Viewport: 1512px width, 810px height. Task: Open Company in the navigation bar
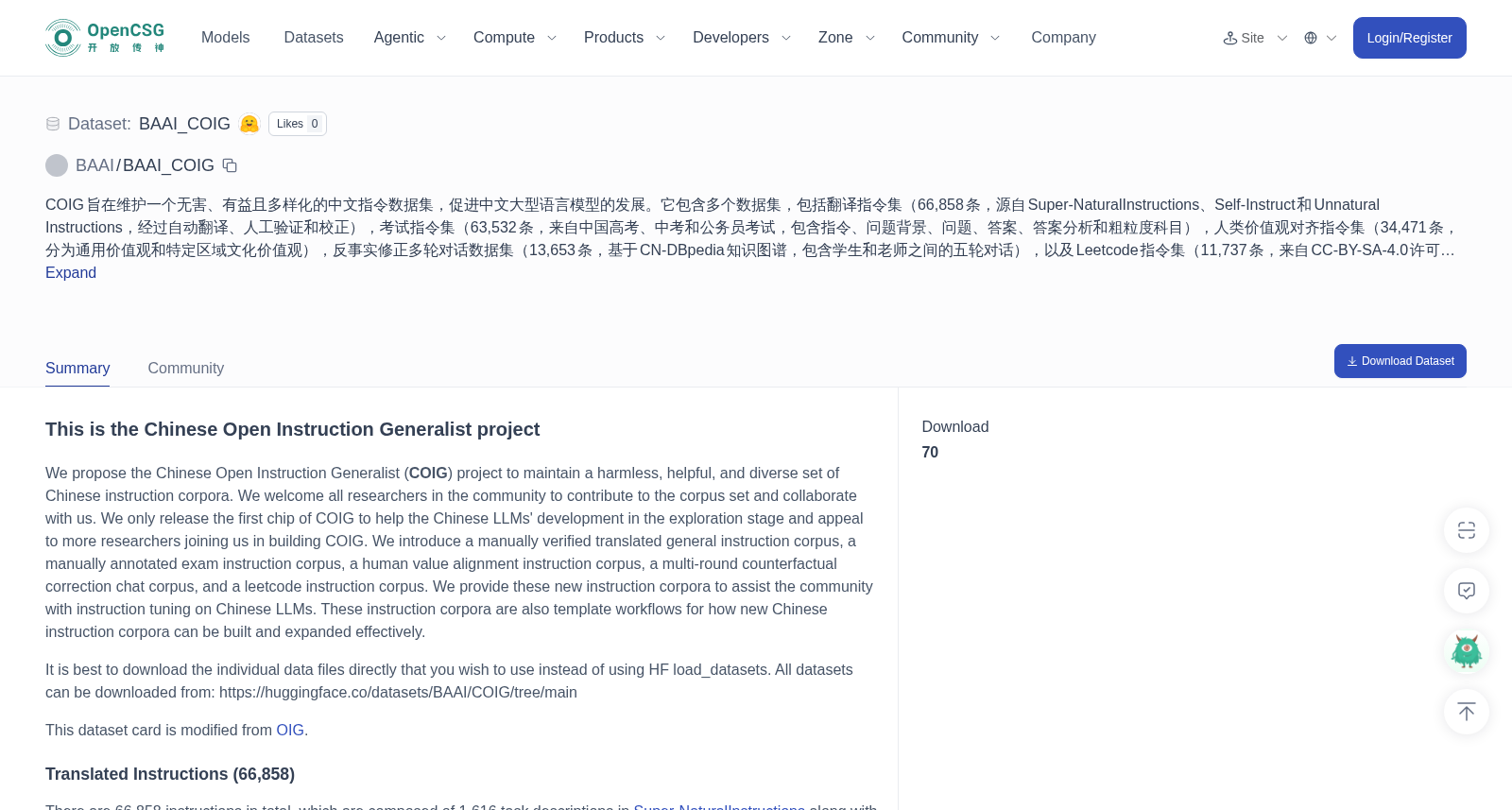(x=1063, y=38)
